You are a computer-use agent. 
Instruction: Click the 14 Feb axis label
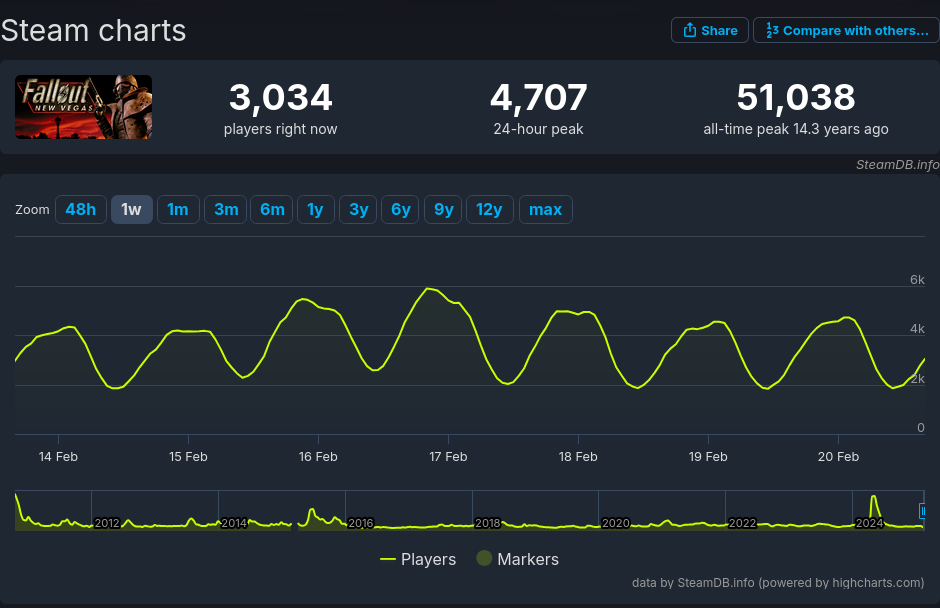point(58,457)
